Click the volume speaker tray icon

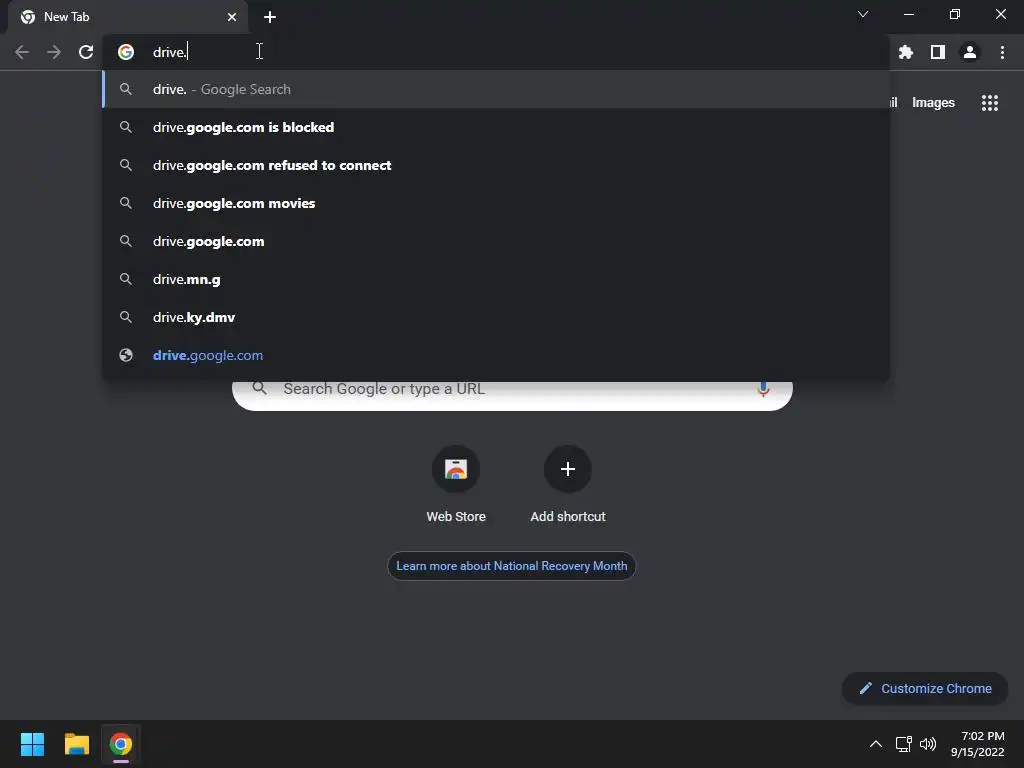click(x=927, y=744)
